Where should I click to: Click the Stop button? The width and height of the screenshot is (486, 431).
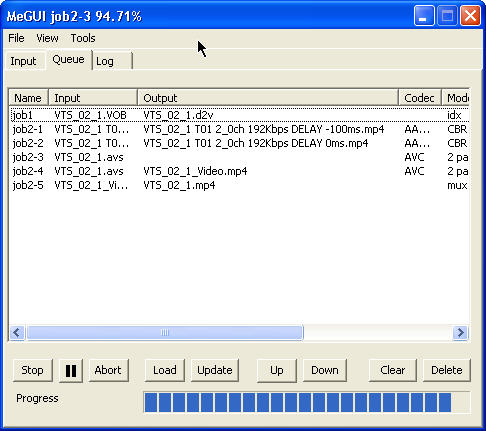pos(32,370)
